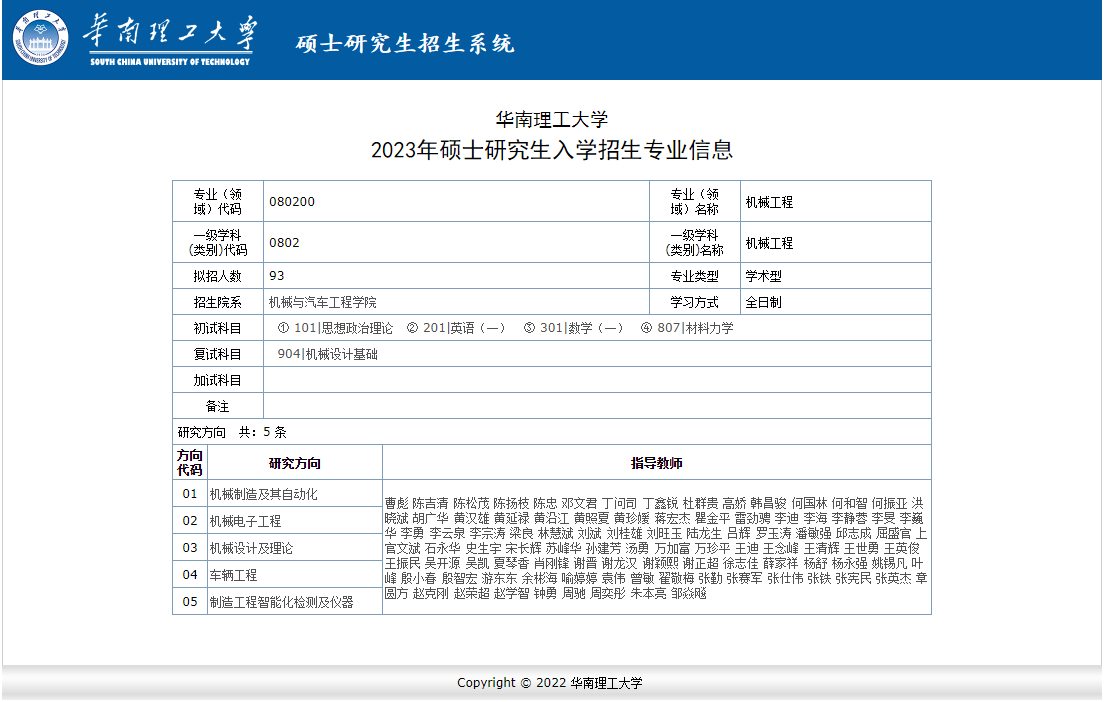The image size is (1104, 702).
Task: Select direction code 04
Action: [190, 575]
